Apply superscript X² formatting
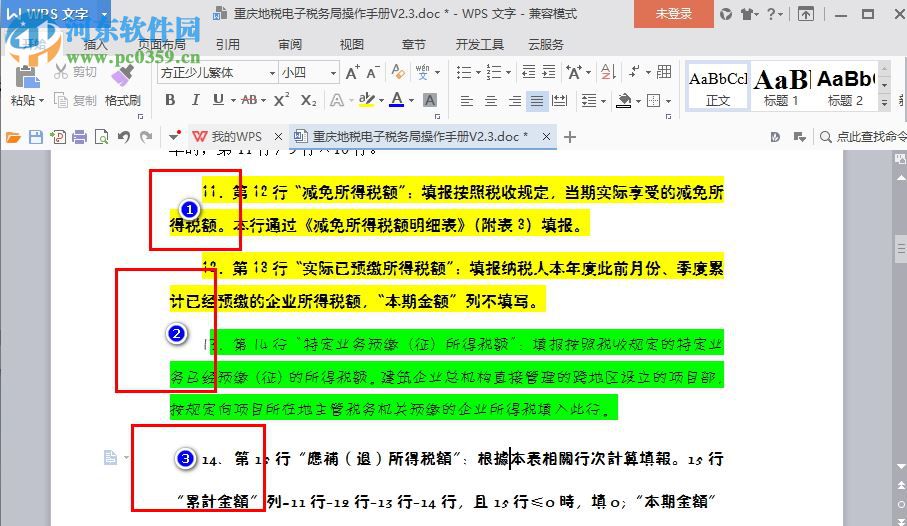907x526 pixels. [x=281, y=100]
